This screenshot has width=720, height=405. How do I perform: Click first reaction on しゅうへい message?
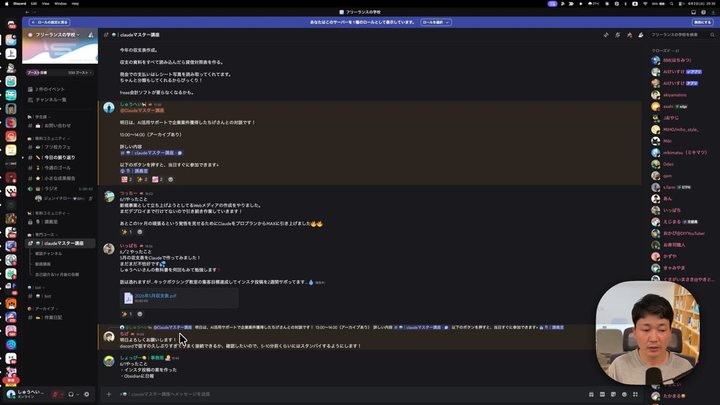(126, 180)
